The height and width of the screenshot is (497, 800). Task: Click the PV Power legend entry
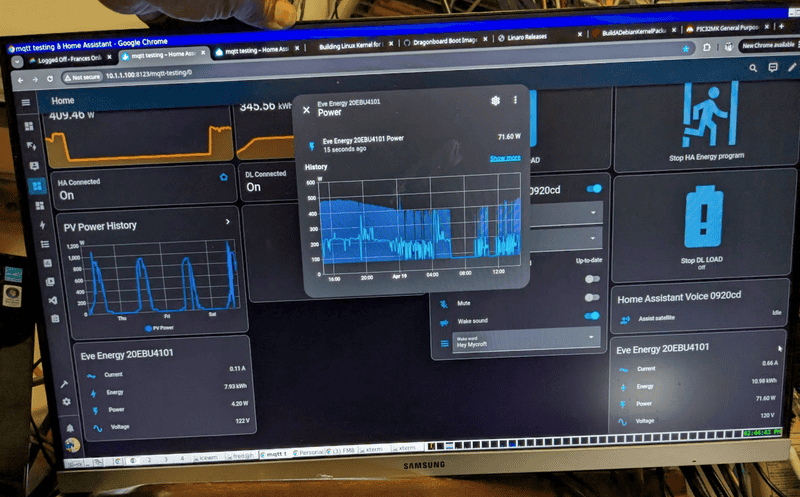pyautogui.click(x=159, y=328)
